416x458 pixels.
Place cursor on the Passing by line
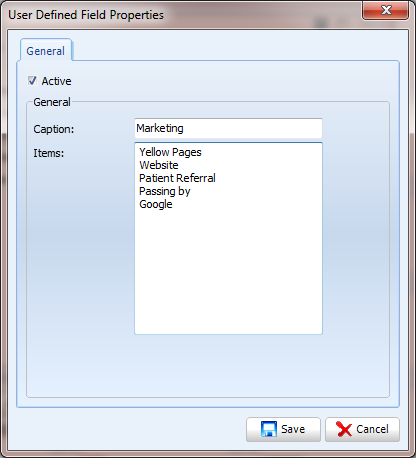coord(165,191)
